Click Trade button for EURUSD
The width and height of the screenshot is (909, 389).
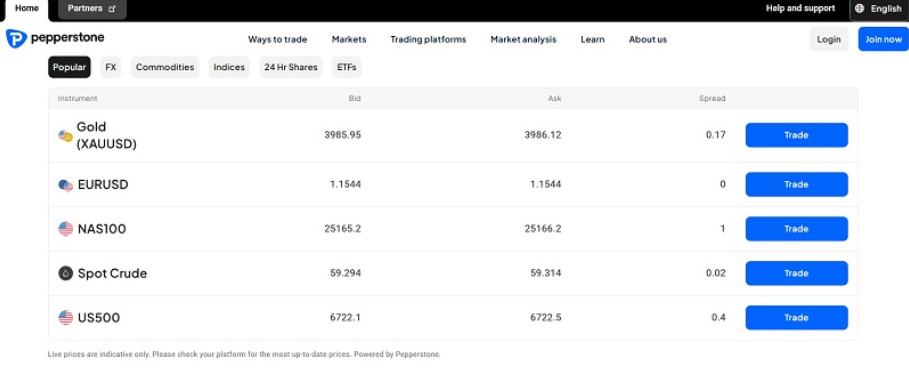point(797,184)
